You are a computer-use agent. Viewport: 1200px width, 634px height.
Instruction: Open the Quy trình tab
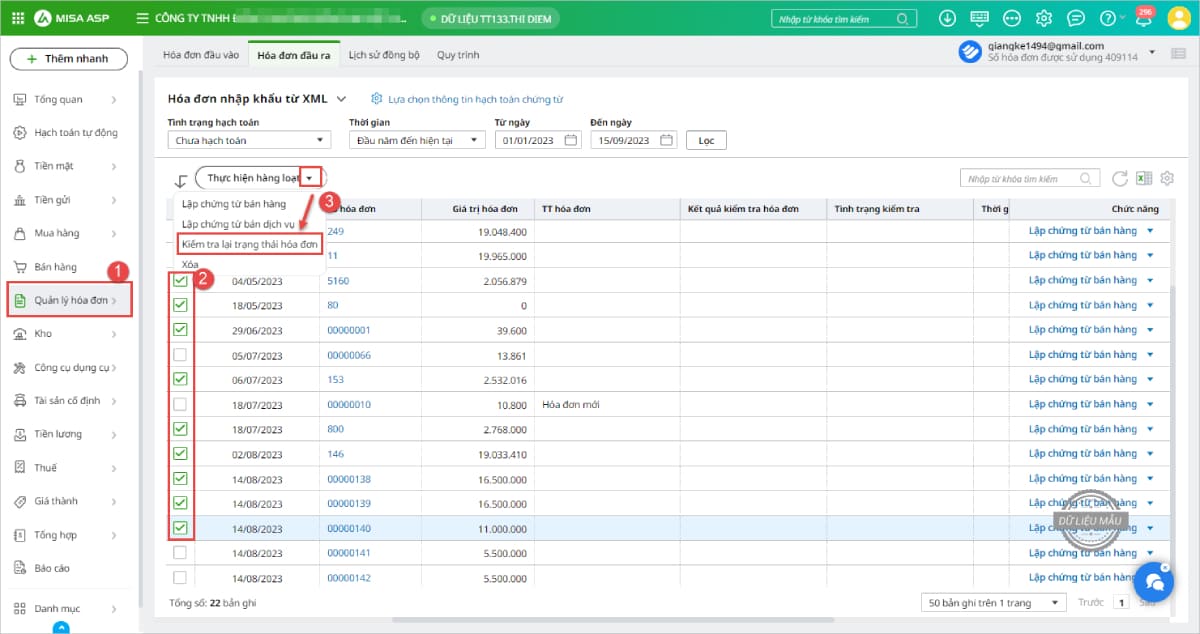pos(458,55)
